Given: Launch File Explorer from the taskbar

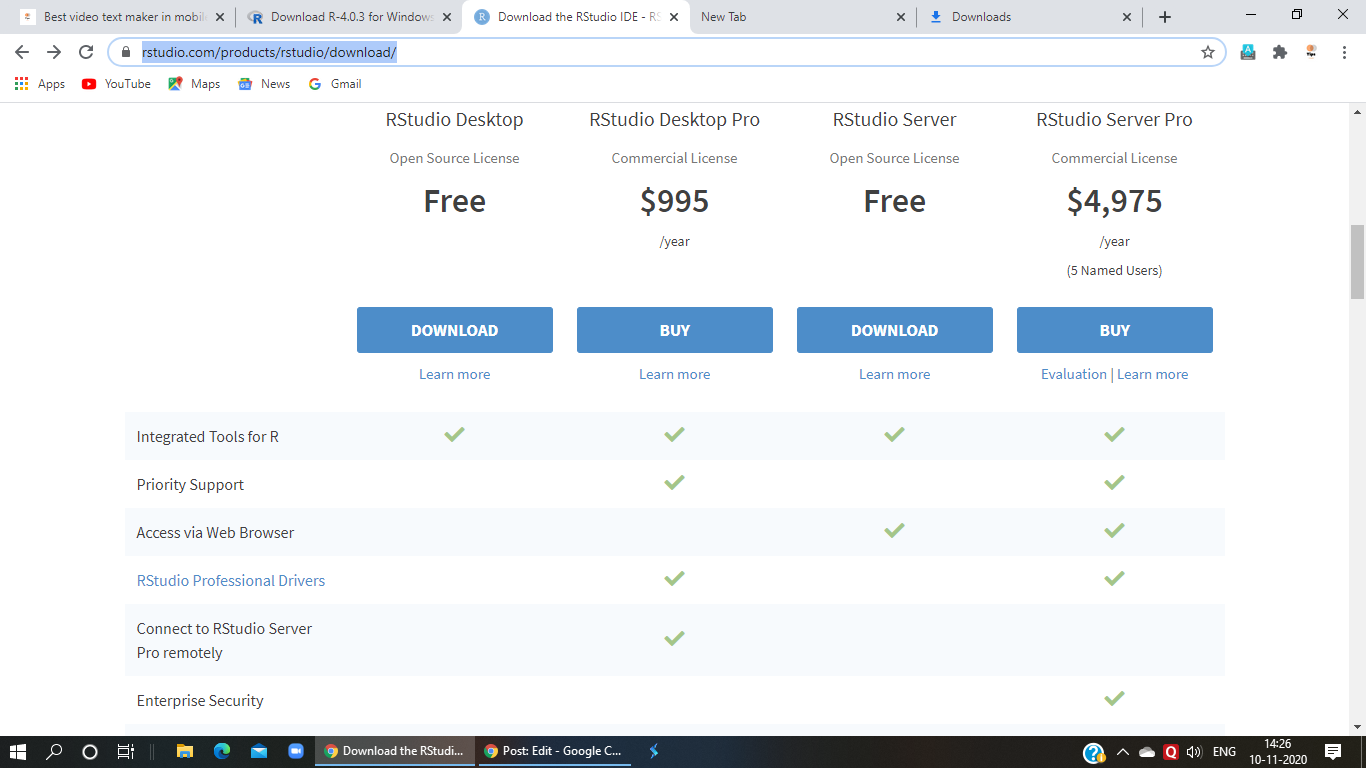Looking at the screenshot, I should [x=185, y=751].
